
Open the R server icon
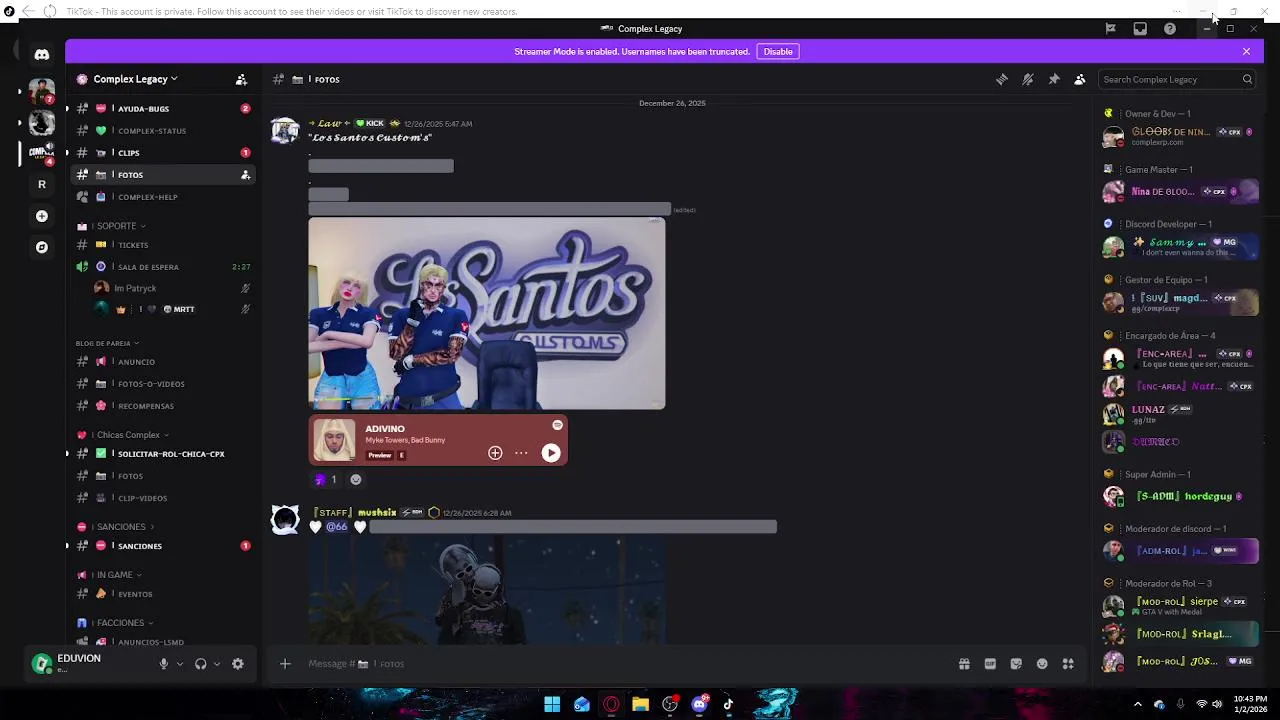pyautogui.click(x=41, y=184)
